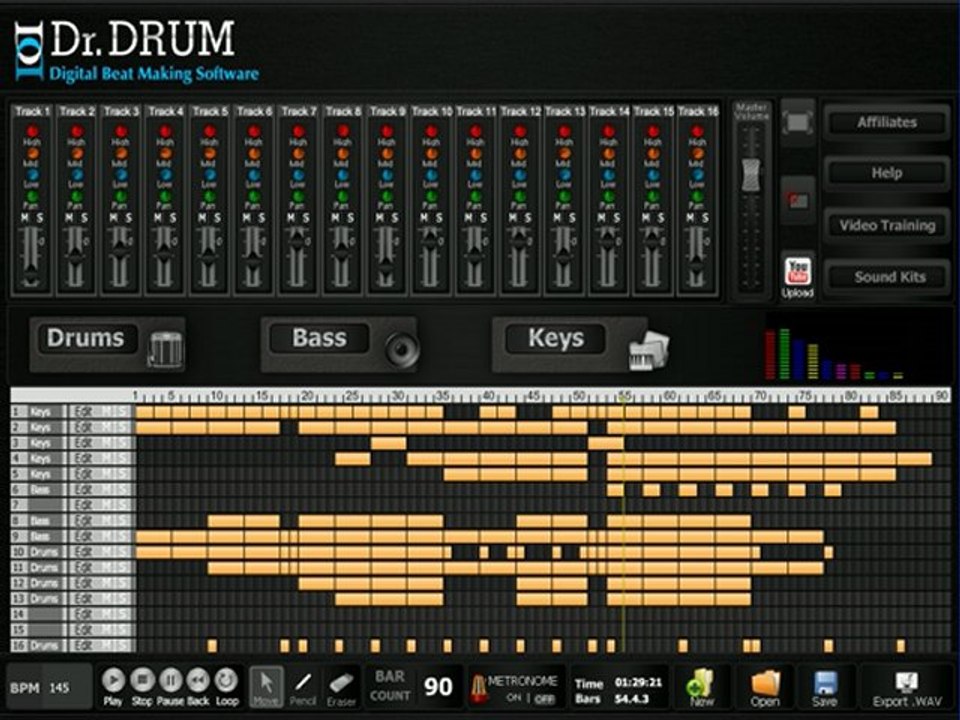
Task: Turn the metronome ON
Action: tap(514, 698)
